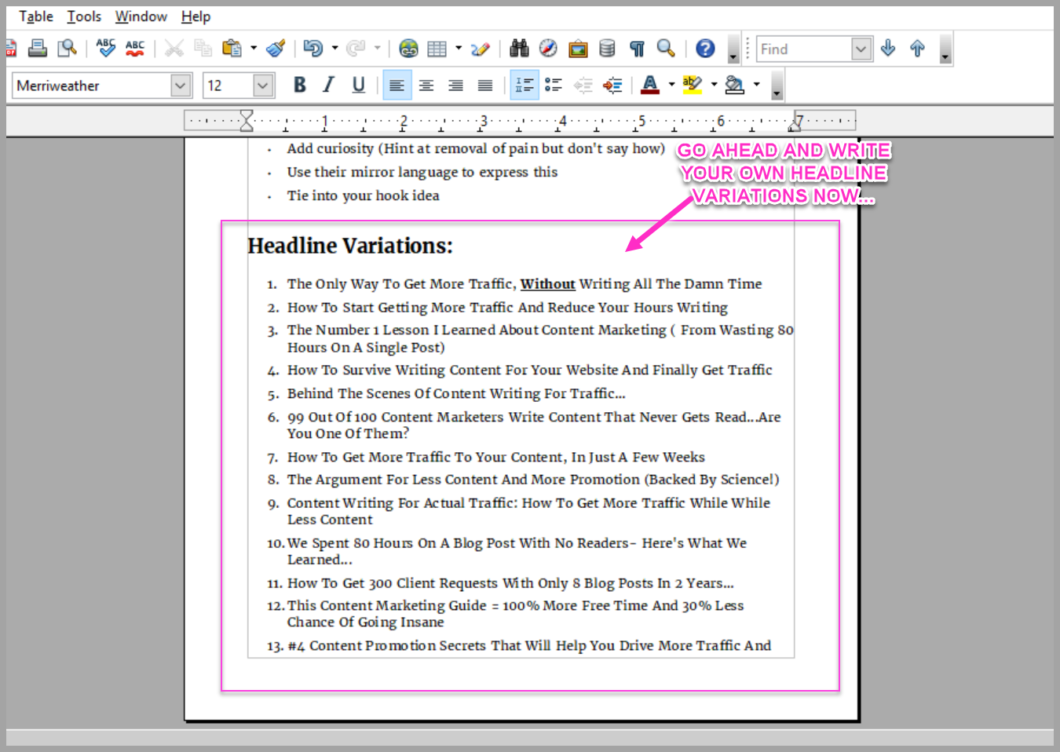The image size is (1060, 752).
Task: Click the Find Next down arrow
Action: click(x=888, y=48)
